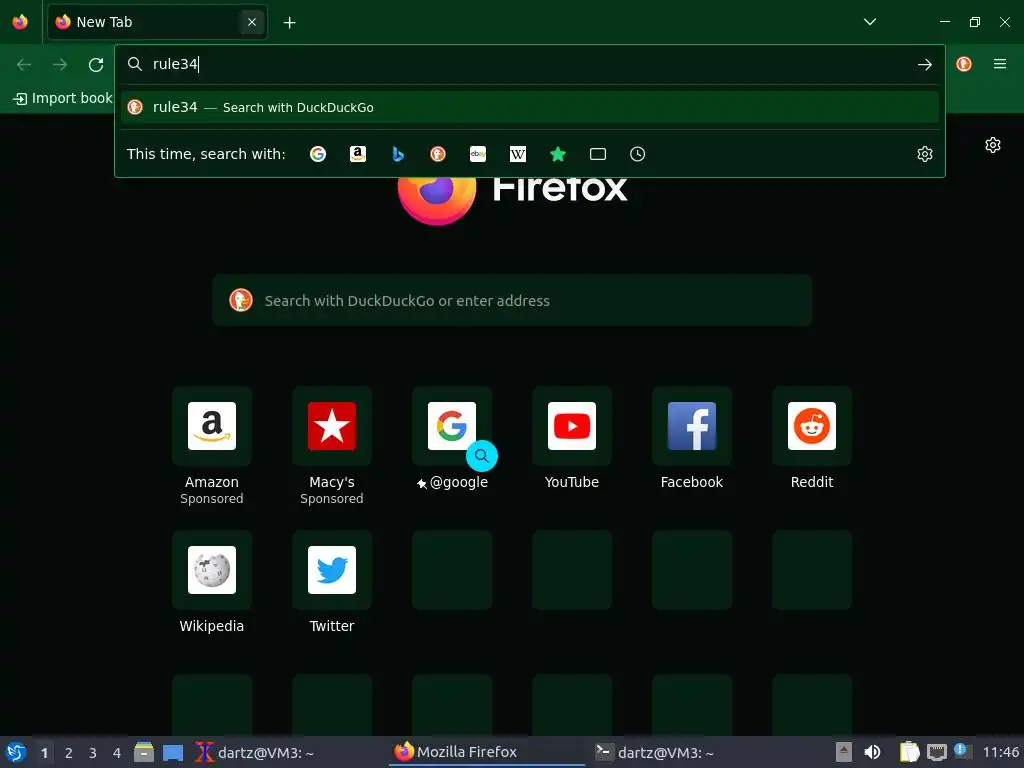1024x768 pixels.
Task: Click the DuckDuckGo extension toolbar icon
Action: coord(964,64)
